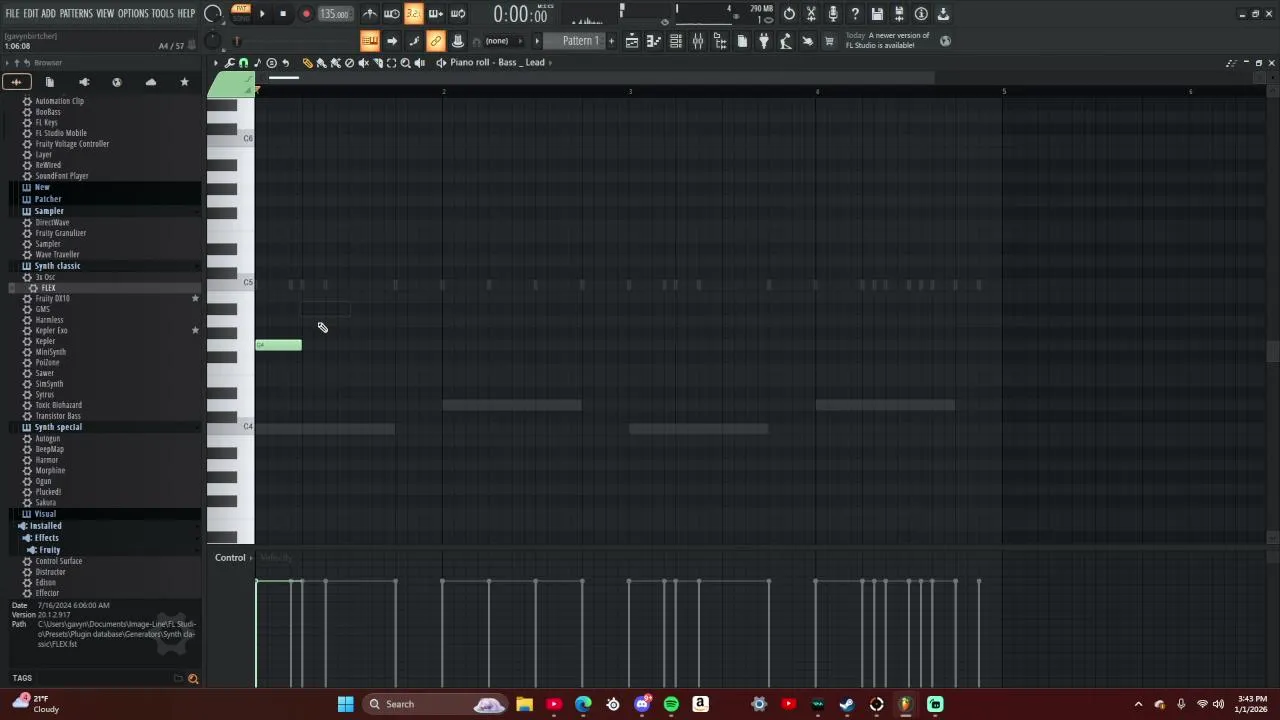1280x720 pixels.
Task: Open the piano roll menu arrow
Action: pos(215,63)
